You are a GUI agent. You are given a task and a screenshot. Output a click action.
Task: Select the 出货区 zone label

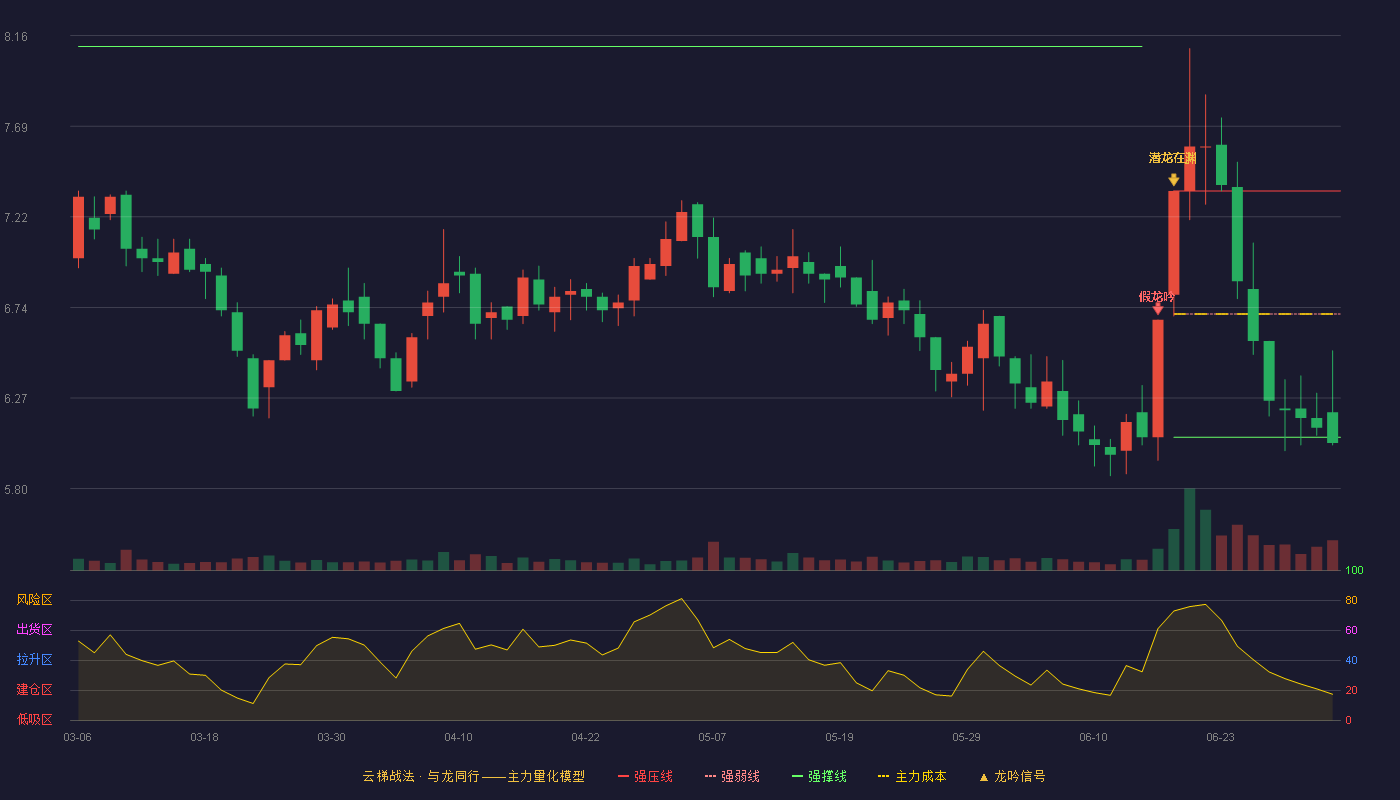(34, 630)
